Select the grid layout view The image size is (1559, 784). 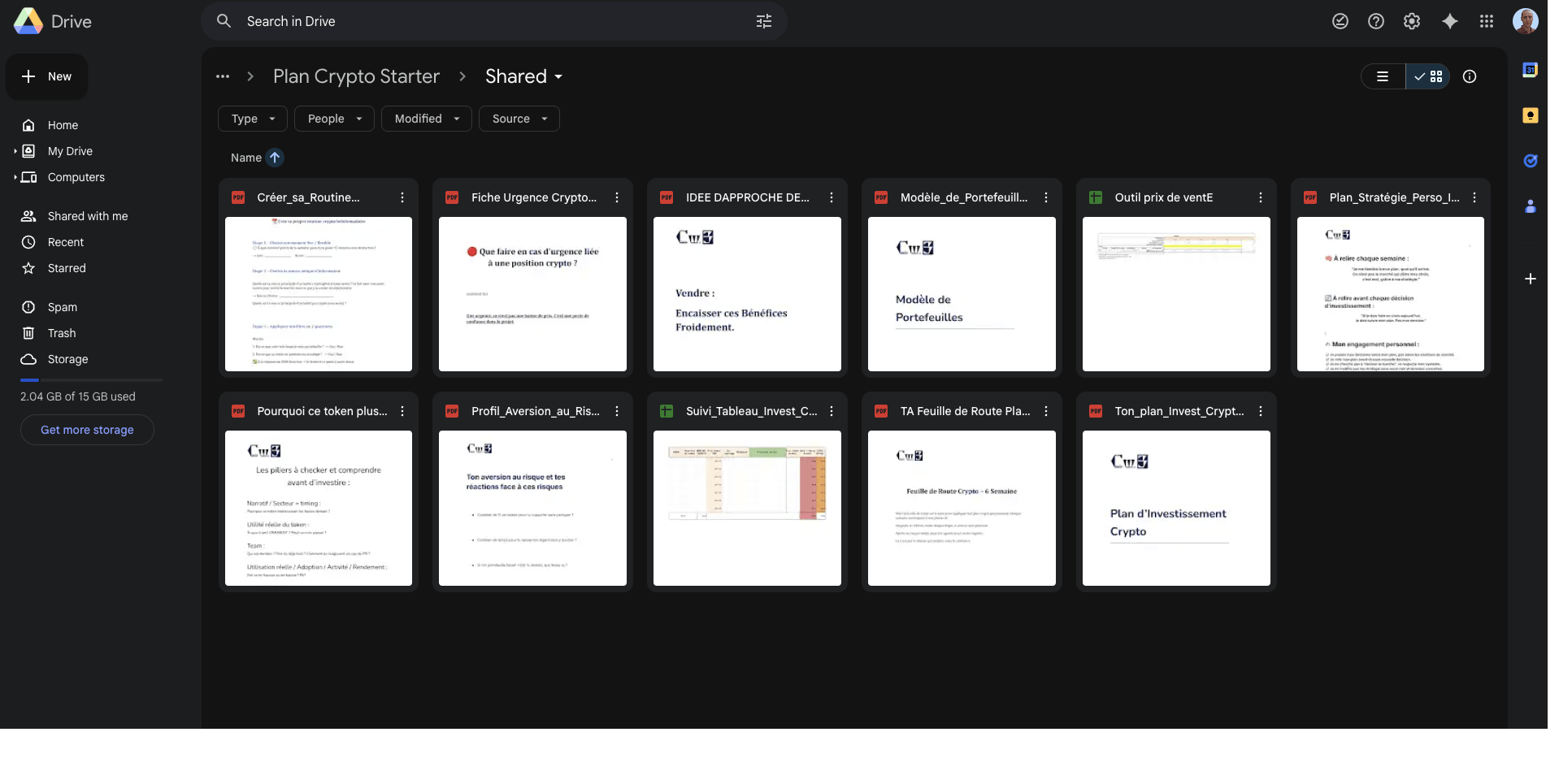[x=1428, y=76]
